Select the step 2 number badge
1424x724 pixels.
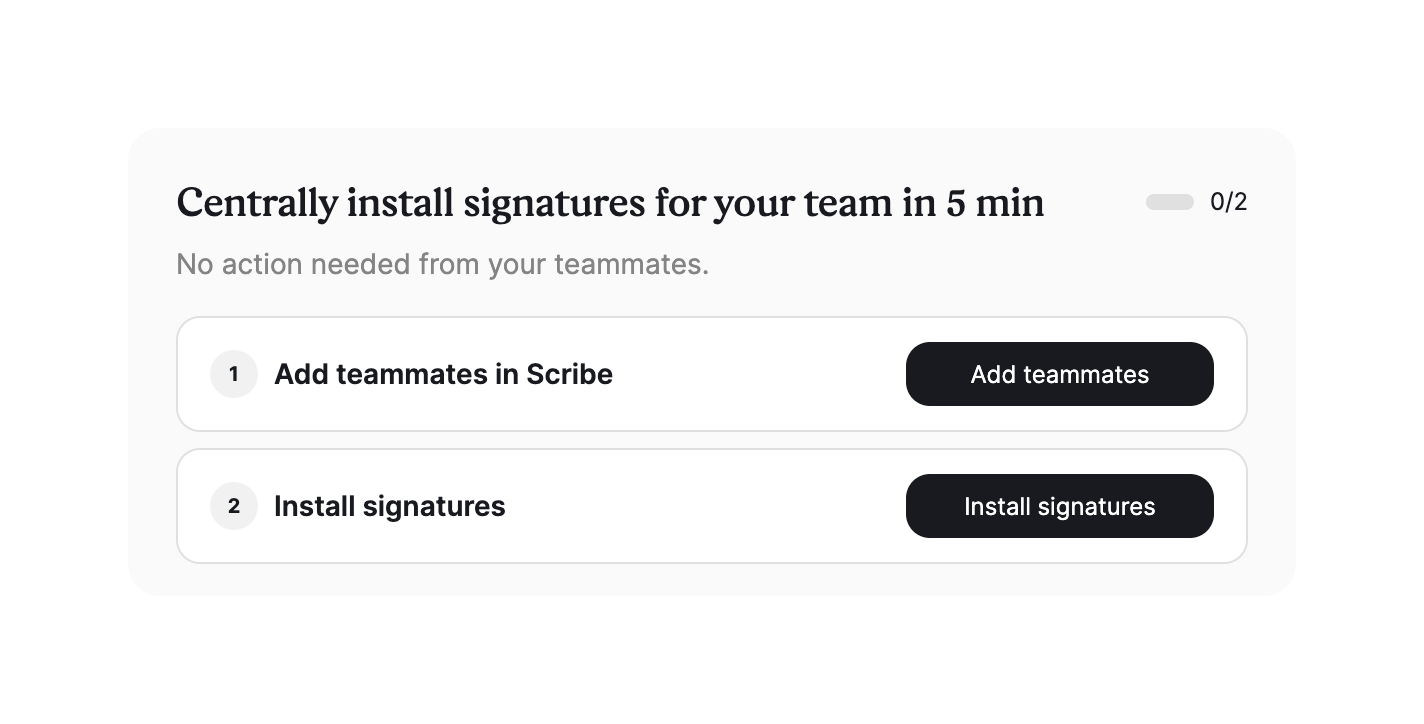pyautogui.click(x=234, y=506)
